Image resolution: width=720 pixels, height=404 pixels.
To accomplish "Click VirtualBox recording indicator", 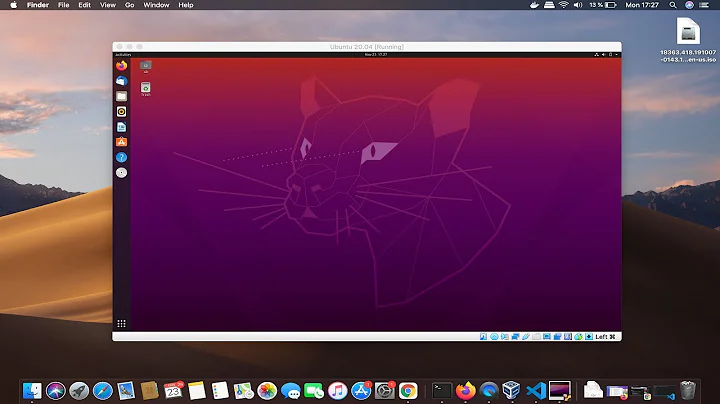I will 557,337.
